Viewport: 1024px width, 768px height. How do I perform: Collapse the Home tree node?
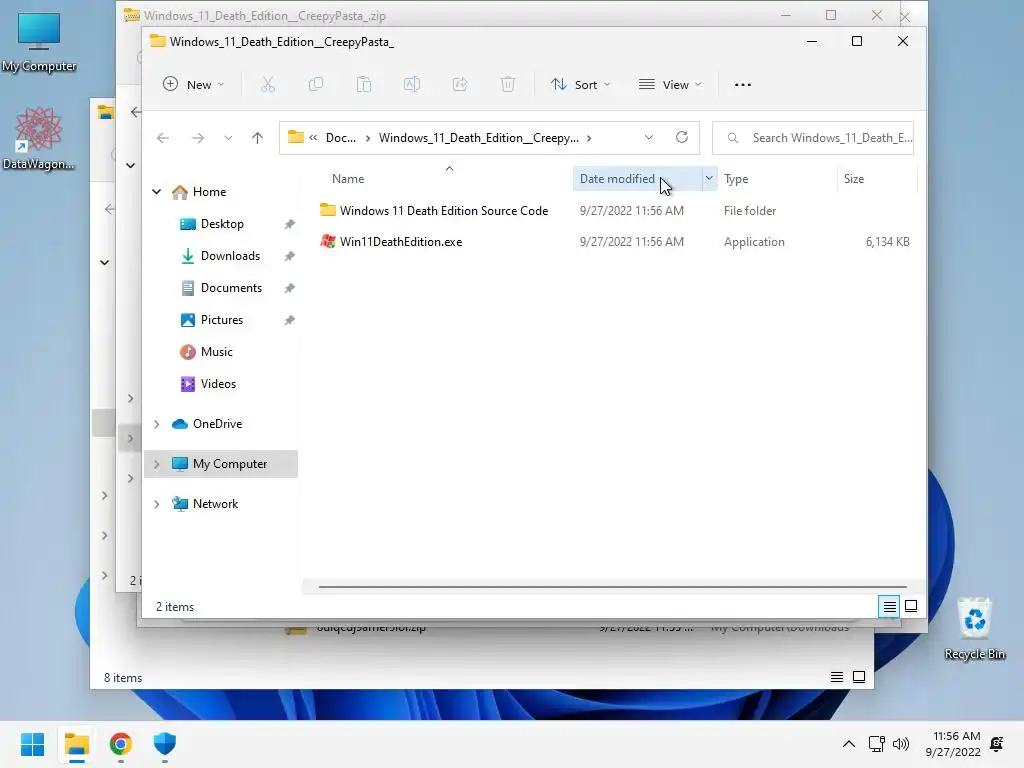click(157, 192)
